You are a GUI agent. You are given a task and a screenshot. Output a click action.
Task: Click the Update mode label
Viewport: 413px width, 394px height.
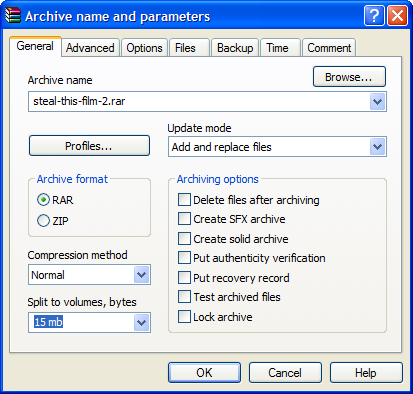click(199, 128)
